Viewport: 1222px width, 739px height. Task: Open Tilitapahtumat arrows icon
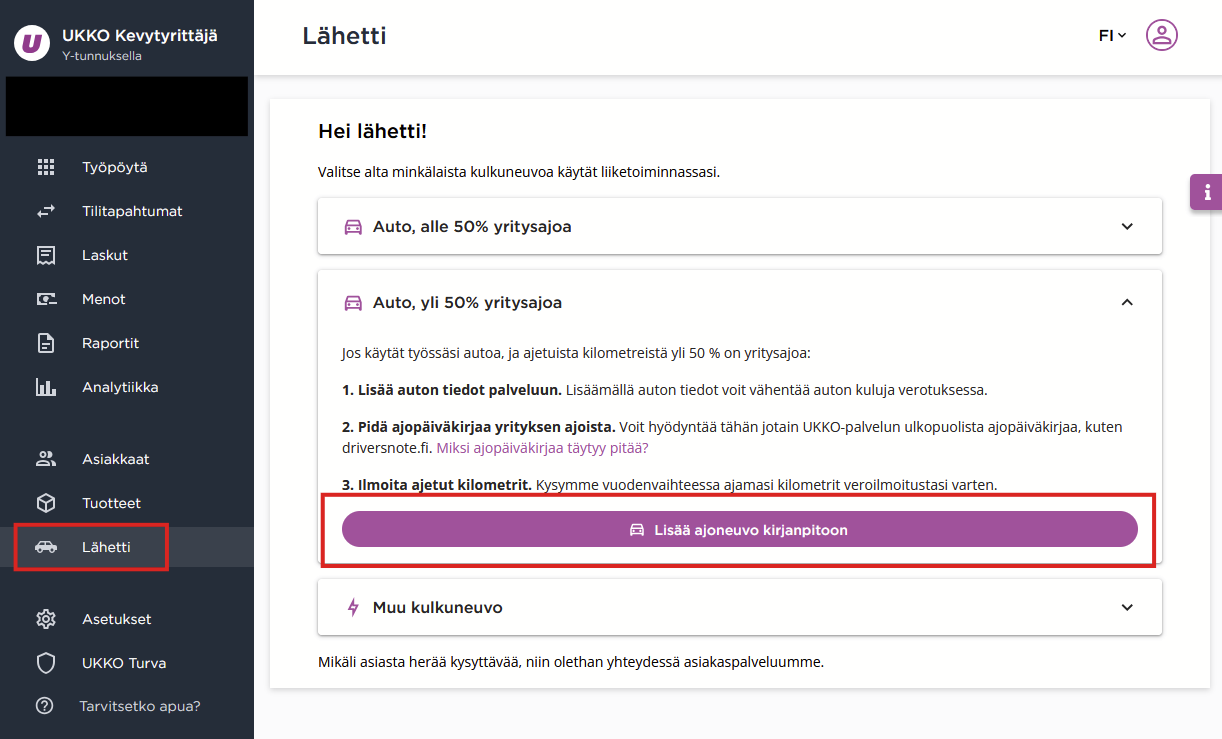pyautogui.click(x=46, y=211)
